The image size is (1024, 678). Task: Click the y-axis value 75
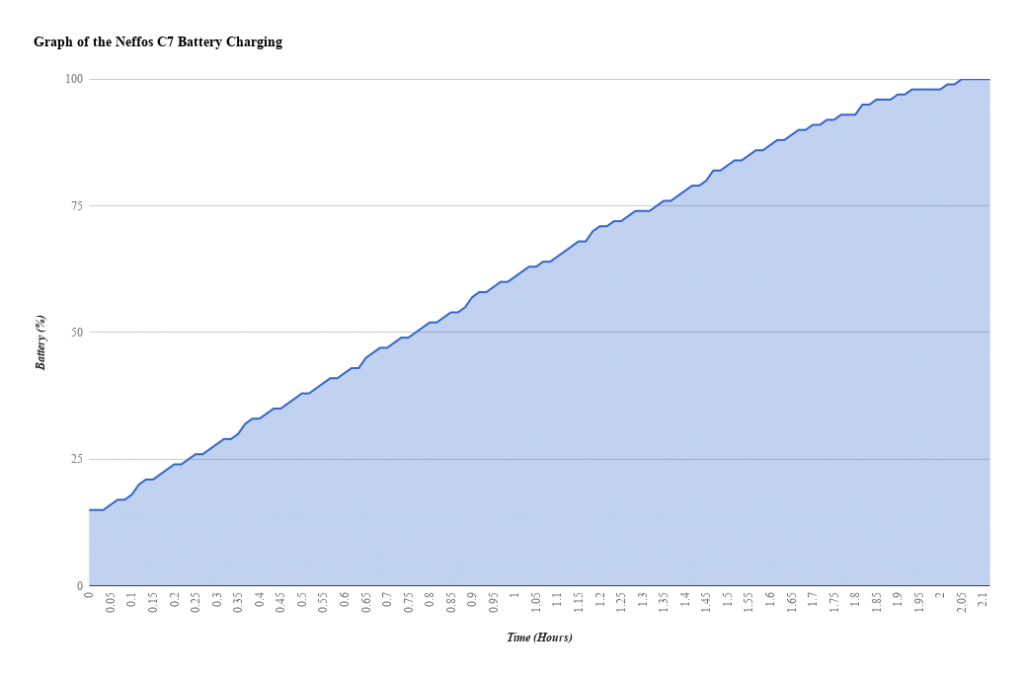point(77,206)
